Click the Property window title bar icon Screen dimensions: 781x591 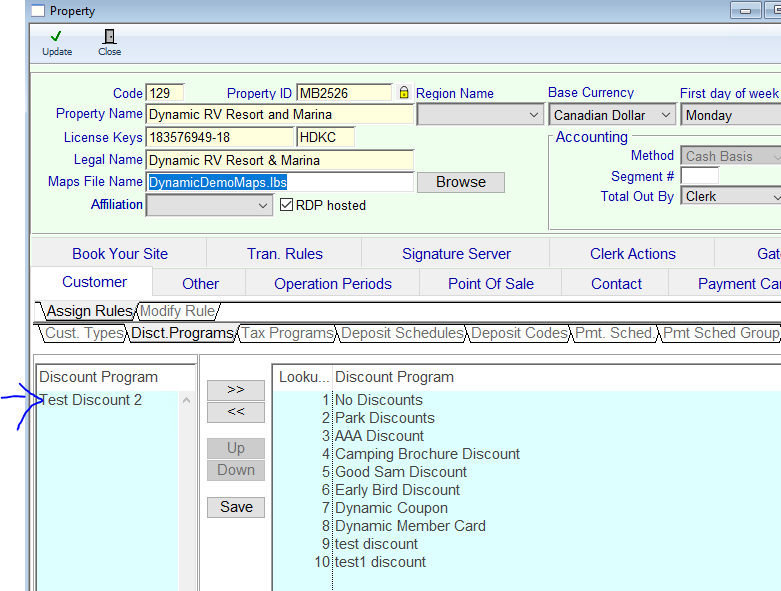tap(38, 10)
